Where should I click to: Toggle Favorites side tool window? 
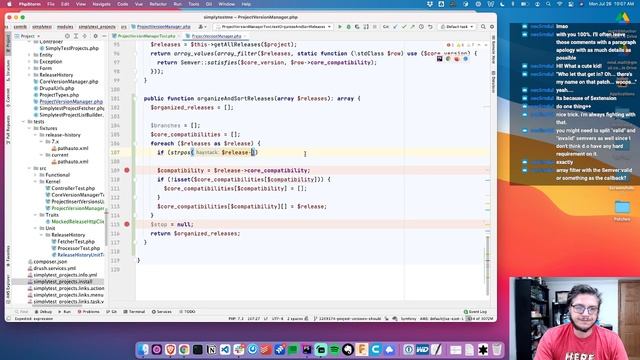(x=8, y=256)
